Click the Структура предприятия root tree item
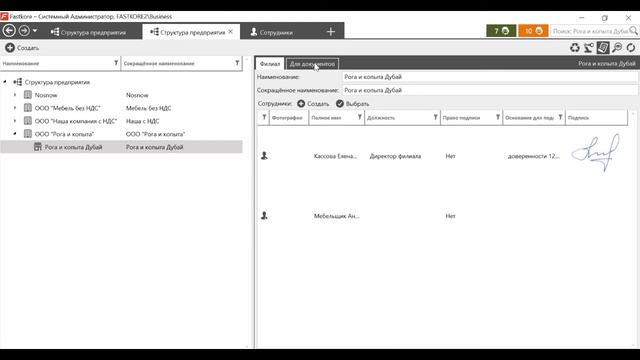The image size is (640, 360). [57, 82]
